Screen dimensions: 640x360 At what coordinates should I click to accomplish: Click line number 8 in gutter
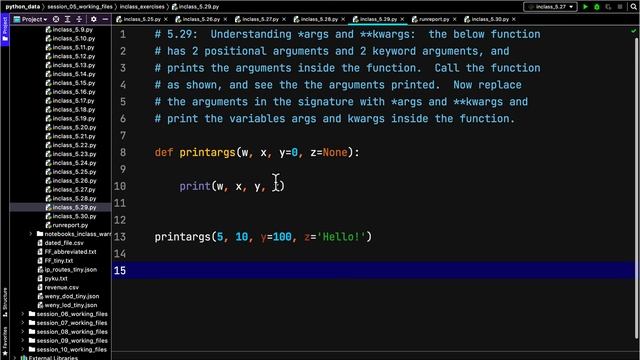123,153
